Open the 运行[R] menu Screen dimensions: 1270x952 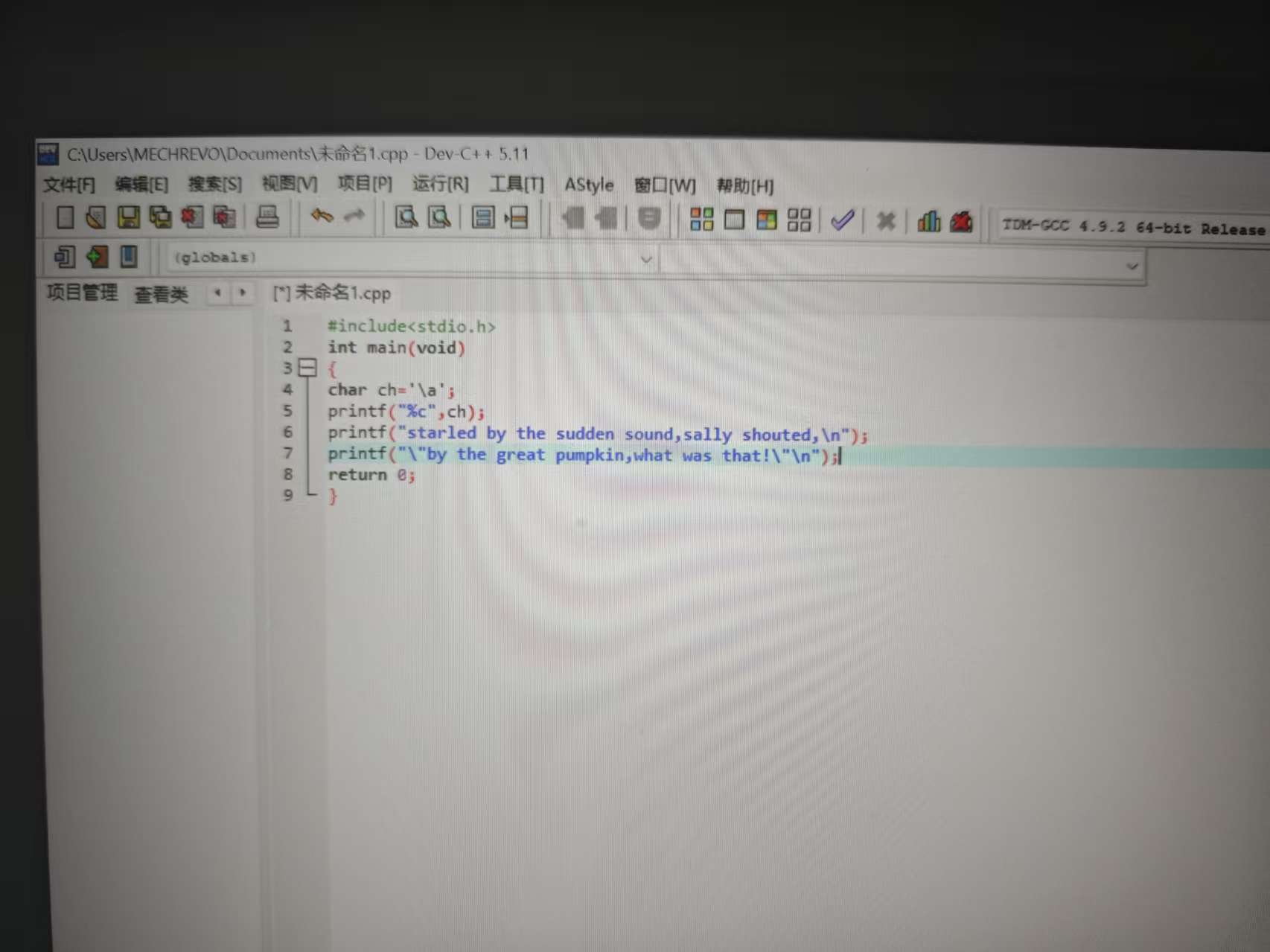tap(441, 184)
